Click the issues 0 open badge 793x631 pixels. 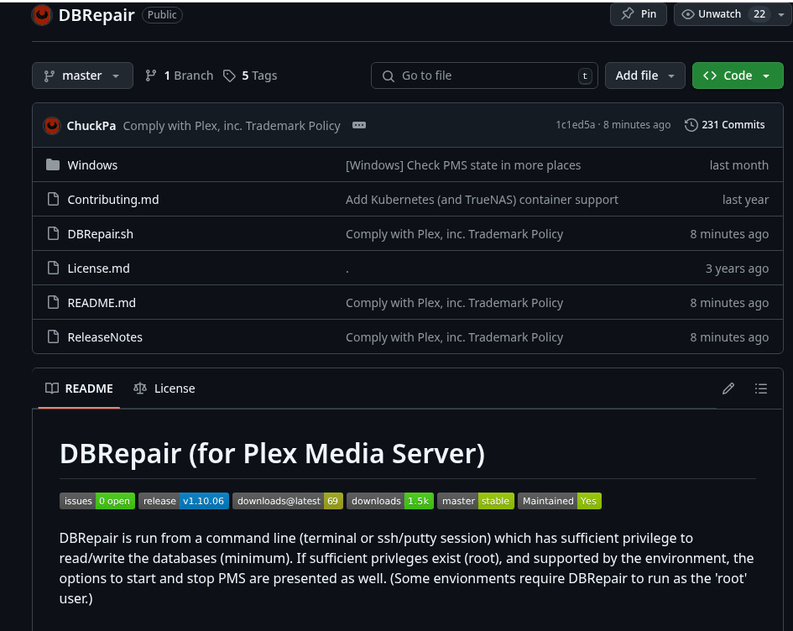pos(97,501)
